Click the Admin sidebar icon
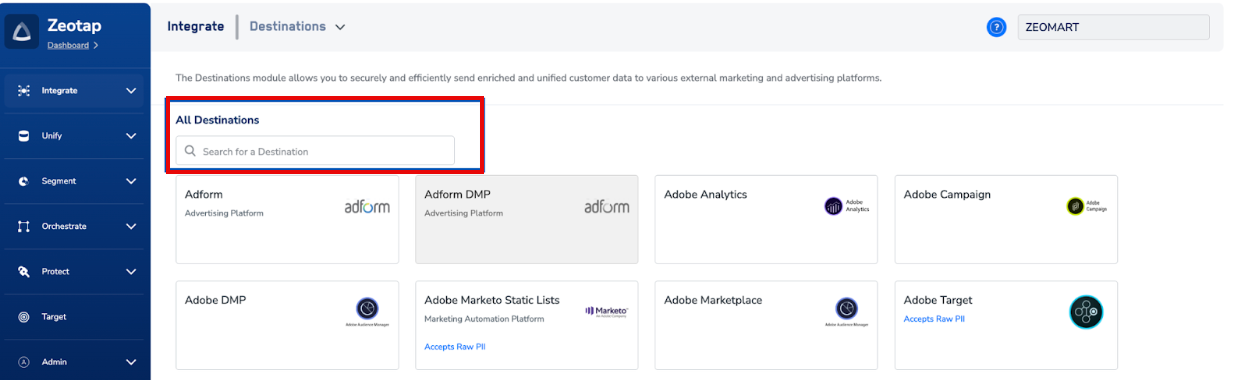The height and width of the screenshot is (380, 1238). click(x=24, y=362)
